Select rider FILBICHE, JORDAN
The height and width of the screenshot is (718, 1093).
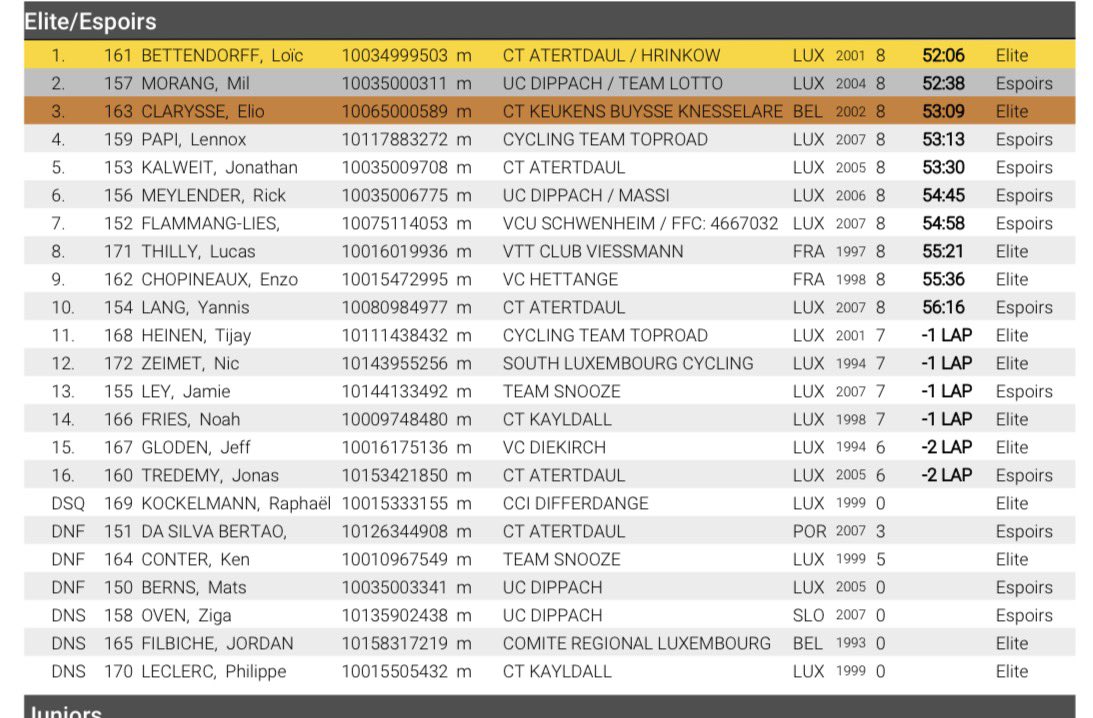pos(217,643)
